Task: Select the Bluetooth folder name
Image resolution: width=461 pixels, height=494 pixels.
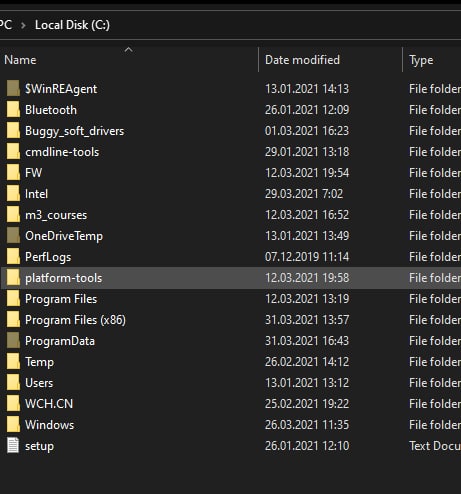Action: coord(51,110)
